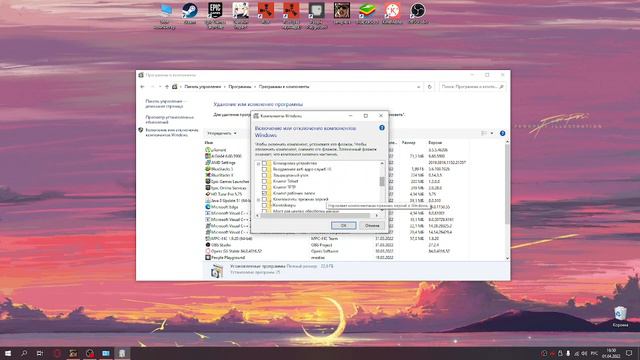Sort list by Размер column header

pyautogui.click(x=408, y=142)
